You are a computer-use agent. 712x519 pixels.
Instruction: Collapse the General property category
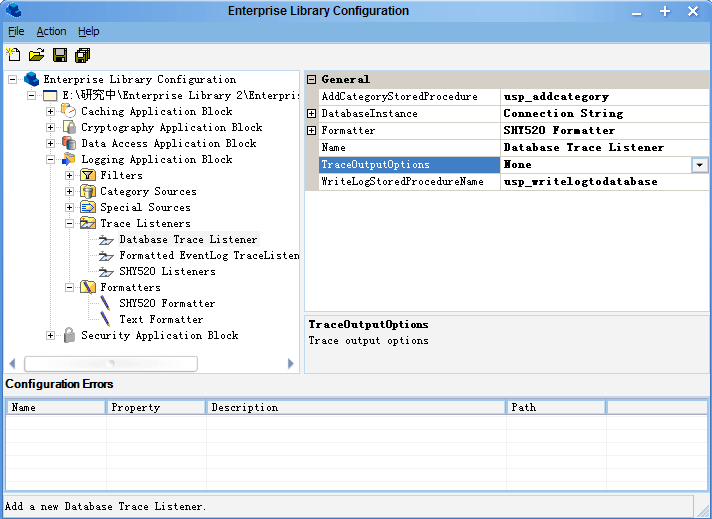click(x=312, y=79)
